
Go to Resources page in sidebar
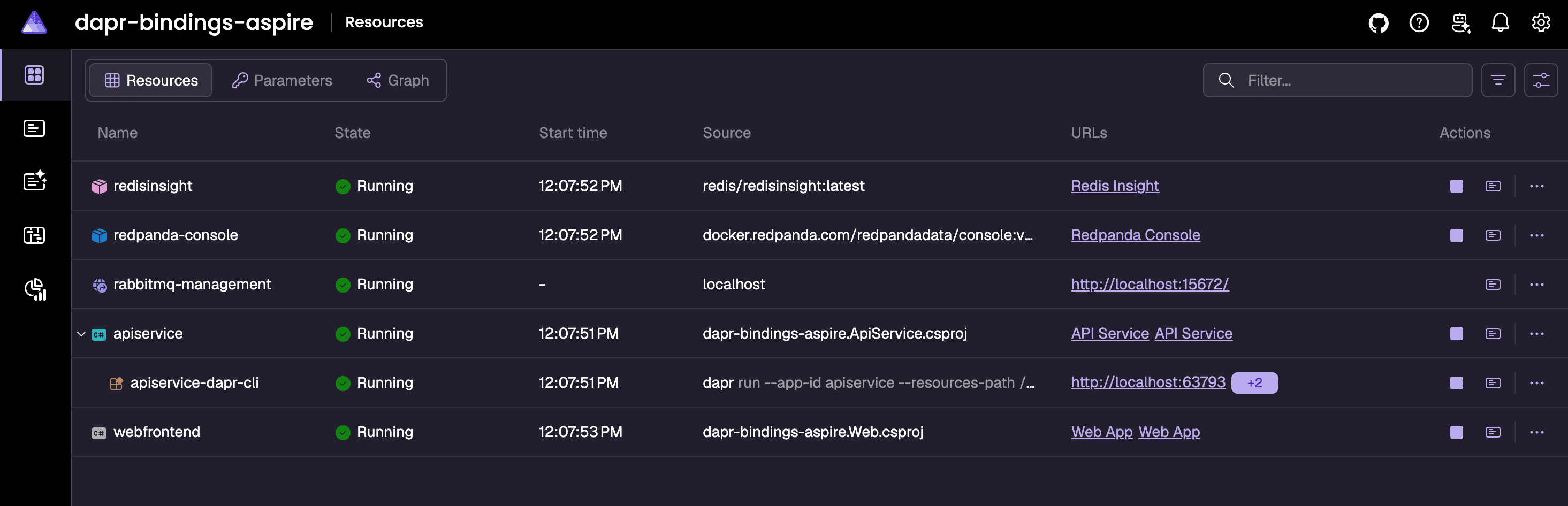pos(34,75)
